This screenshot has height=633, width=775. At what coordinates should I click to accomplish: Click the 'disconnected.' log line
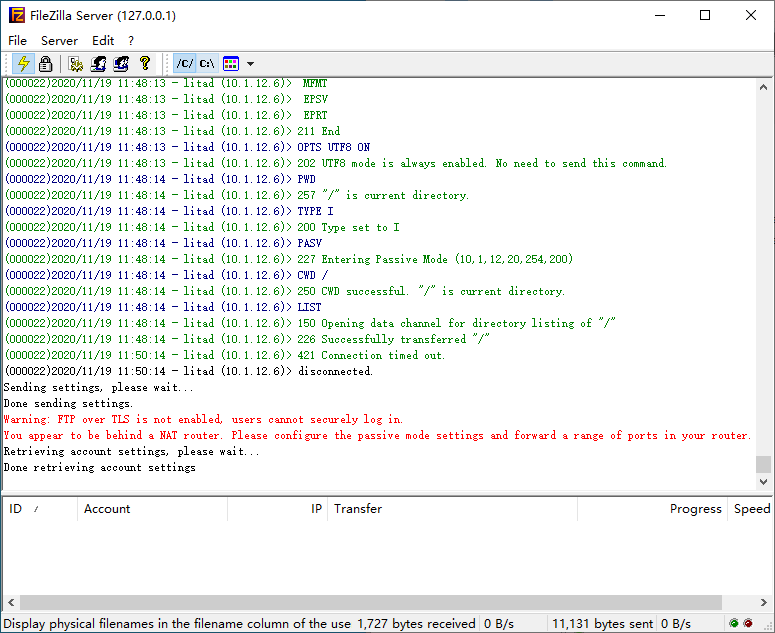(x=188, y=371)
